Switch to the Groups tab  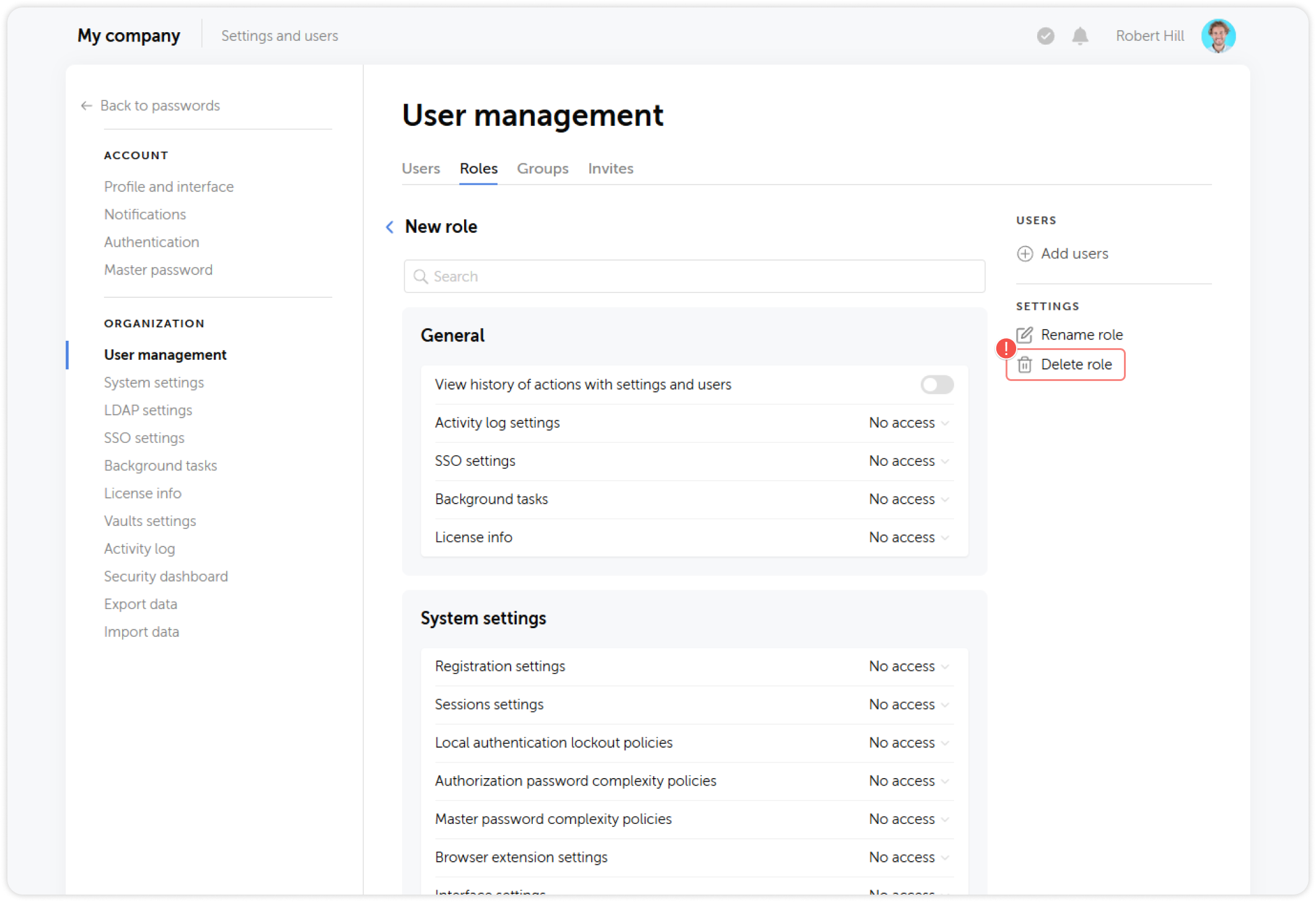[x=542, y=169]
